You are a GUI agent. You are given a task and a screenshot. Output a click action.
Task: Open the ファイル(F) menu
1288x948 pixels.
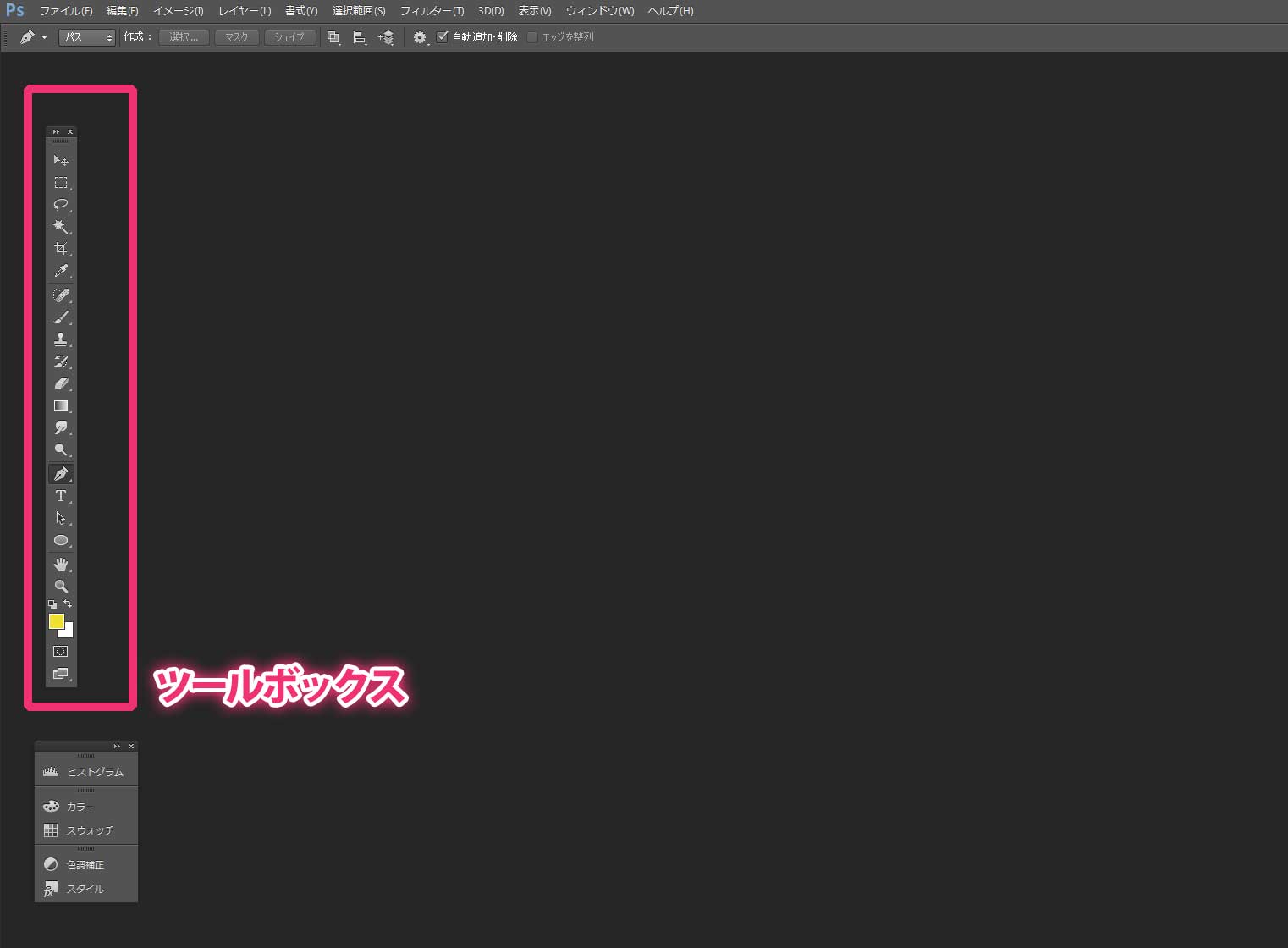[x=66, y=11]
